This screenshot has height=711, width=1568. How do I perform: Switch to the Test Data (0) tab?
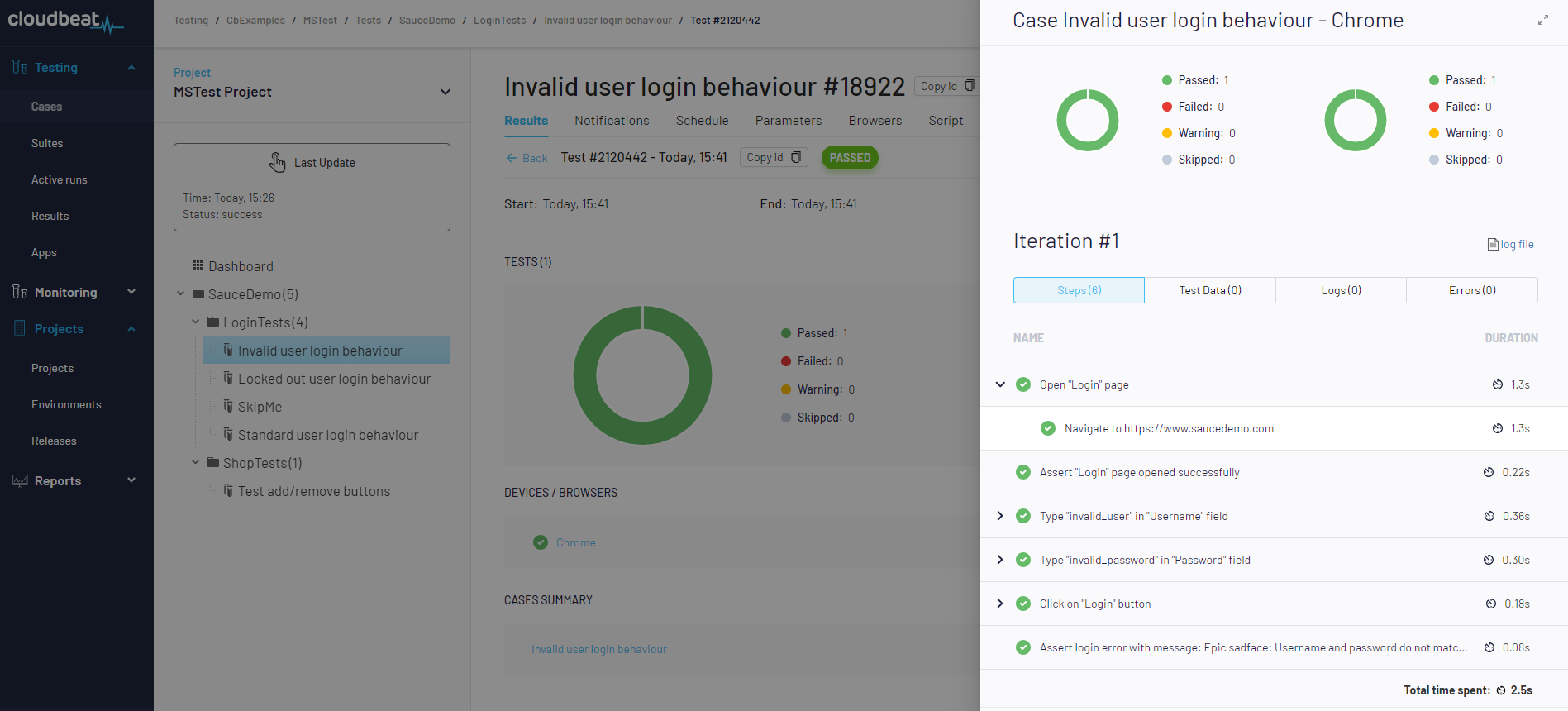tap(1210, 290)
